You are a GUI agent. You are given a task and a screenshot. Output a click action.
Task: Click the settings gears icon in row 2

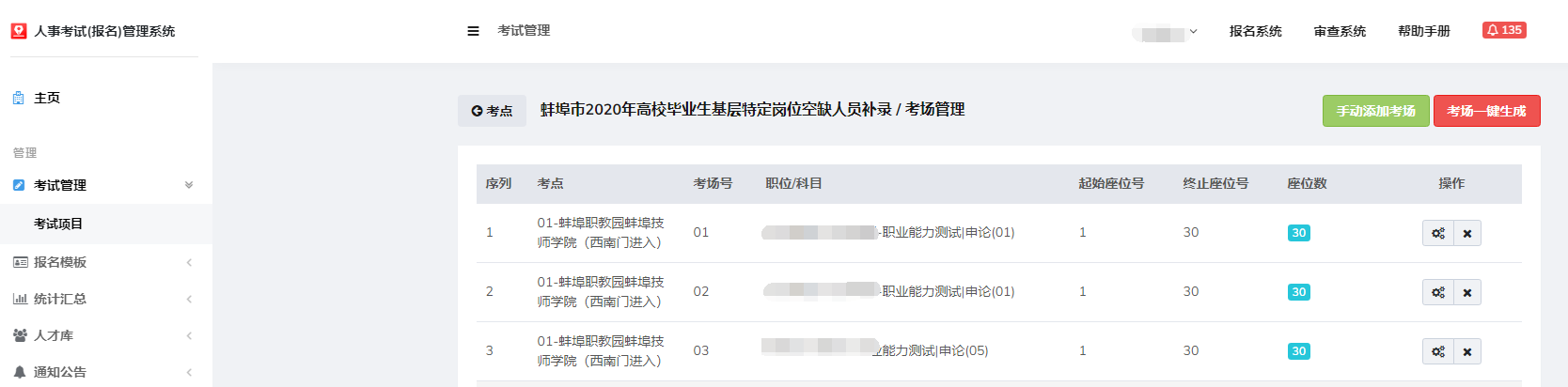1438,292
